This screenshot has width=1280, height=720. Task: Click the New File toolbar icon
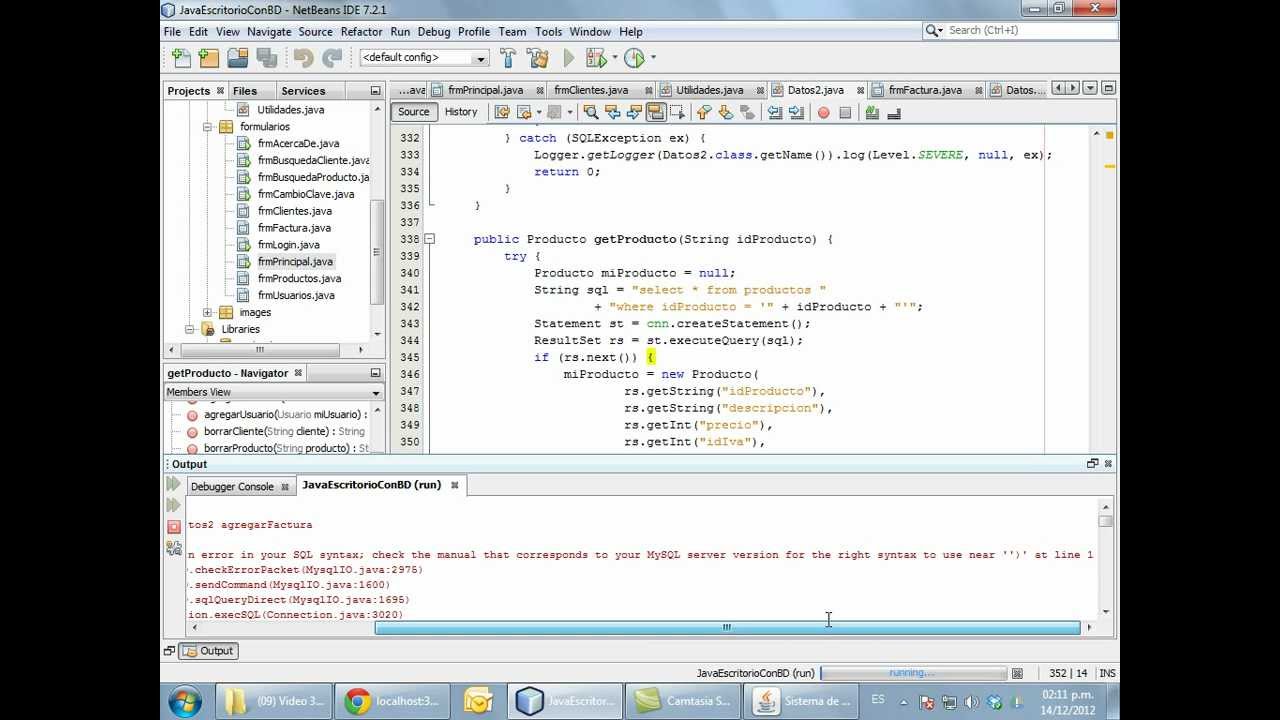[181, 58]
